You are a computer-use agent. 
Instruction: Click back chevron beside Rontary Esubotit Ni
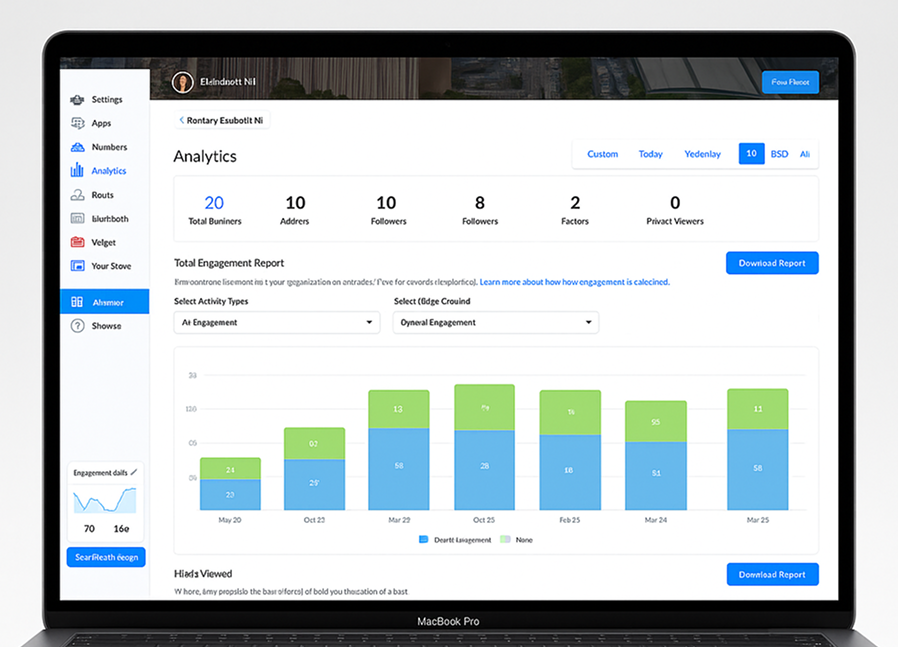point(182,120)
